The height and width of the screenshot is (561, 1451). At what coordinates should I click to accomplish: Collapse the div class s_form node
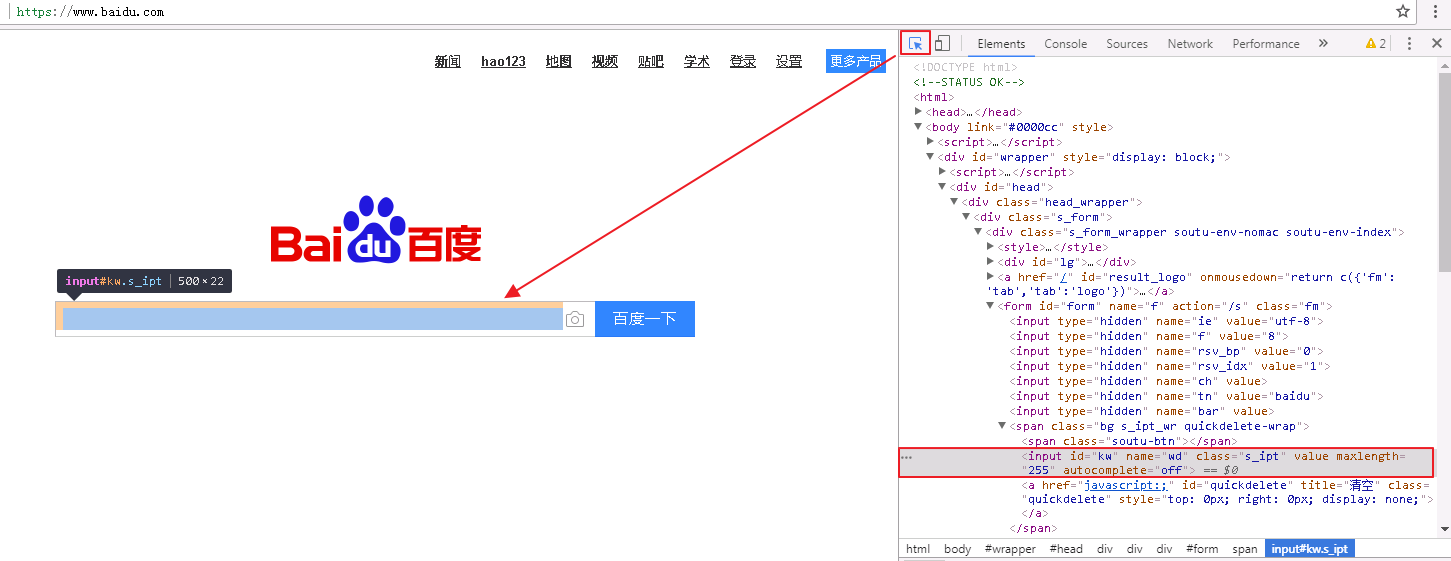pos(967,217)
